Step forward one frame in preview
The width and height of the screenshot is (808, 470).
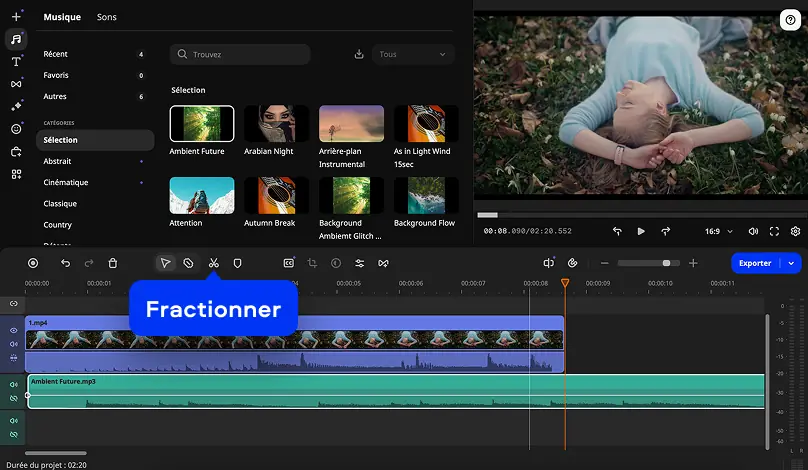665,231
